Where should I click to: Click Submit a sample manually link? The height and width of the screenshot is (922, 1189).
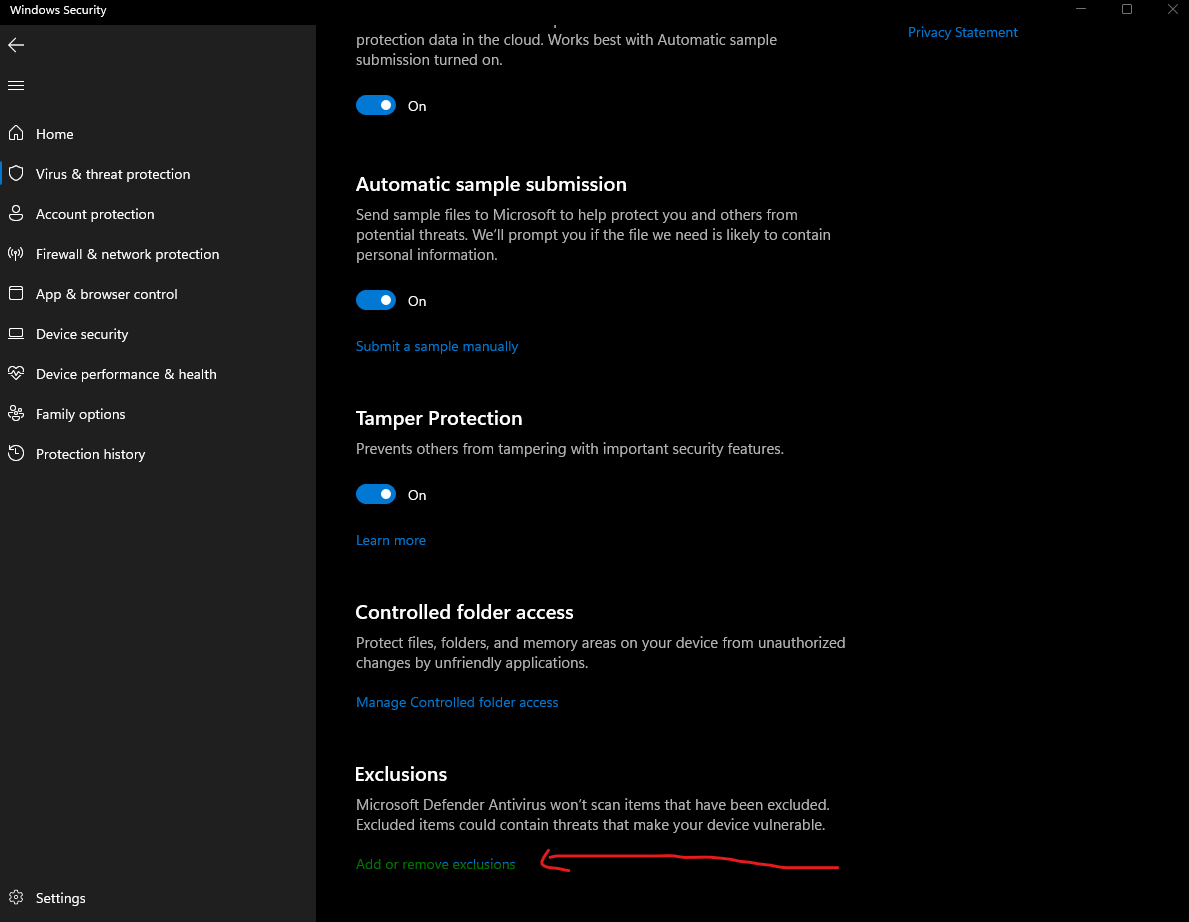(x=437, y=346)
